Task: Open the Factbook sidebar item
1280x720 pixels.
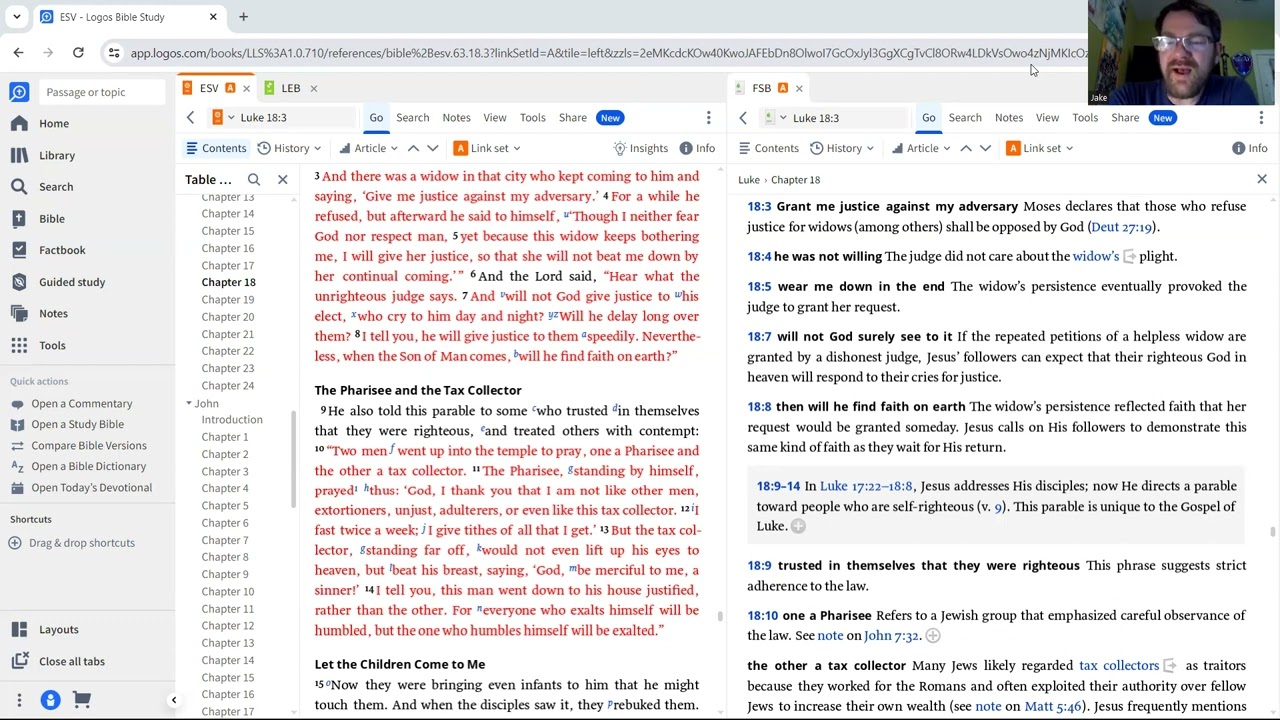Action: 62,250
